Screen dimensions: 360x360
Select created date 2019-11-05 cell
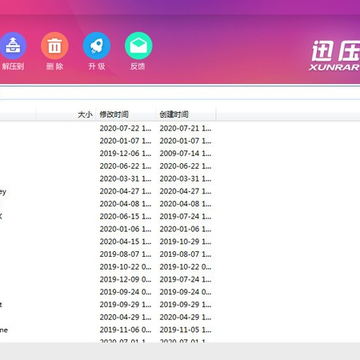click(x=185, y=330)
